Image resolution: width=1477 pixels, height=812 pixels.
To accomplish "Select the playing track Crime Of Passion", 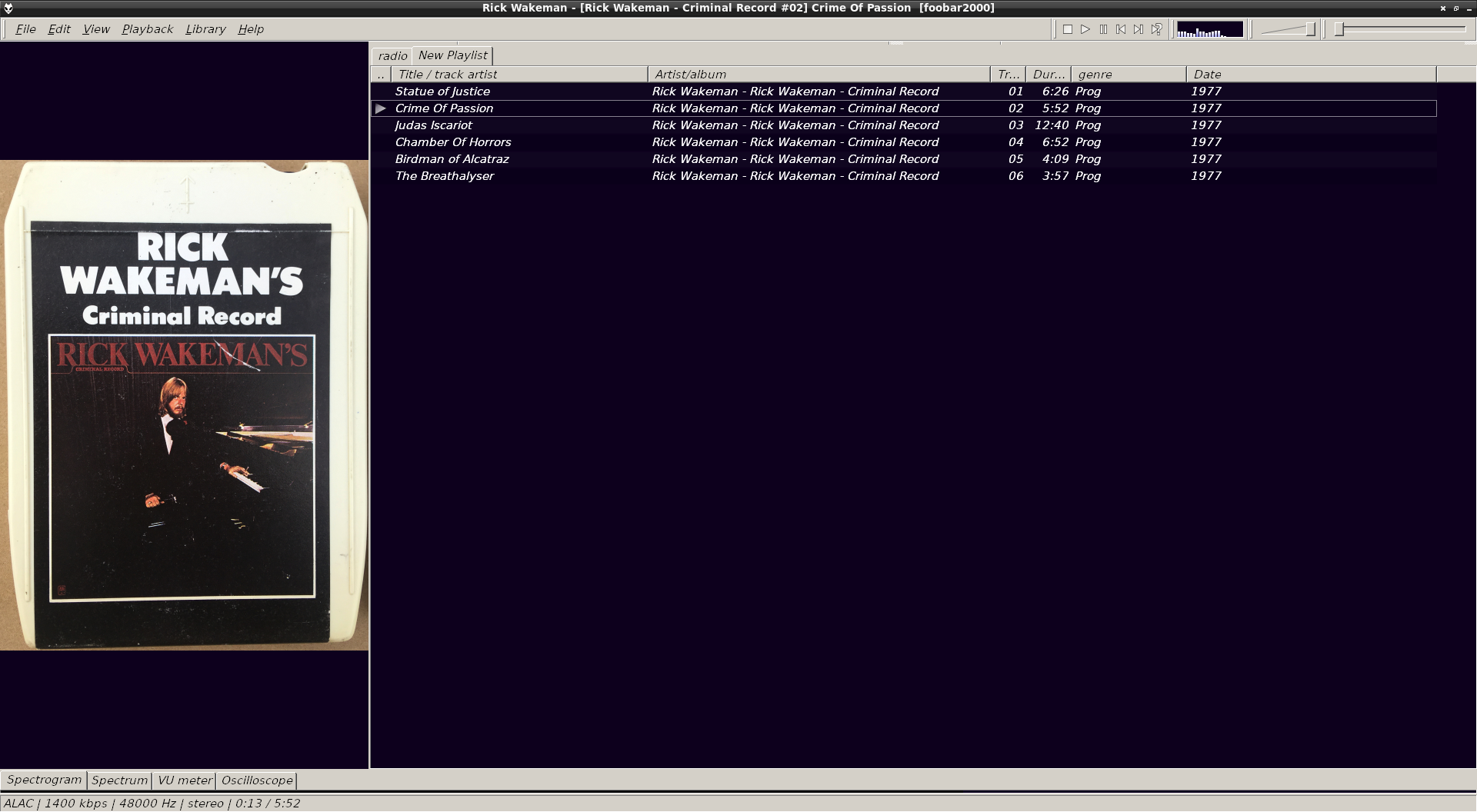I will (x=903, y=108).
